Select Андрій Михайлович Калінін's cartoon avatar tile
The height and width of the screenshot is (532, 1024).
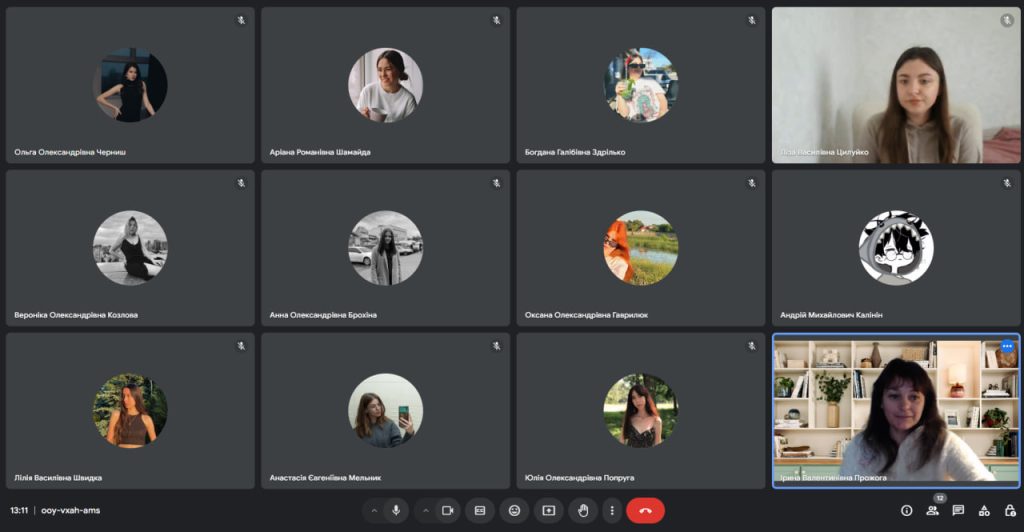(896, 247)
